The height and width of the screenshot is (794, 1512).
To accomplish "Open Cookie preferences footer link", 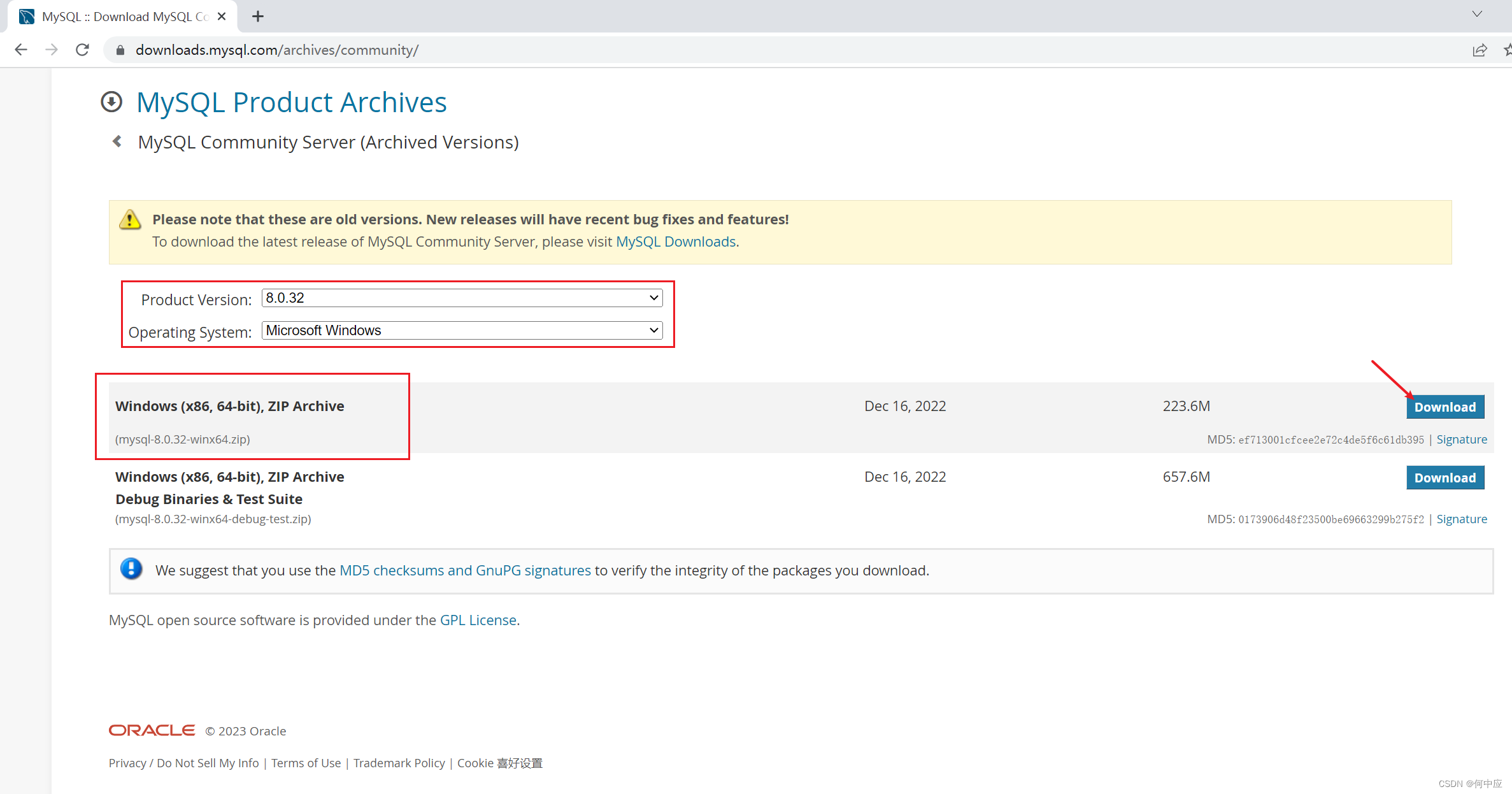I will 500,763.
